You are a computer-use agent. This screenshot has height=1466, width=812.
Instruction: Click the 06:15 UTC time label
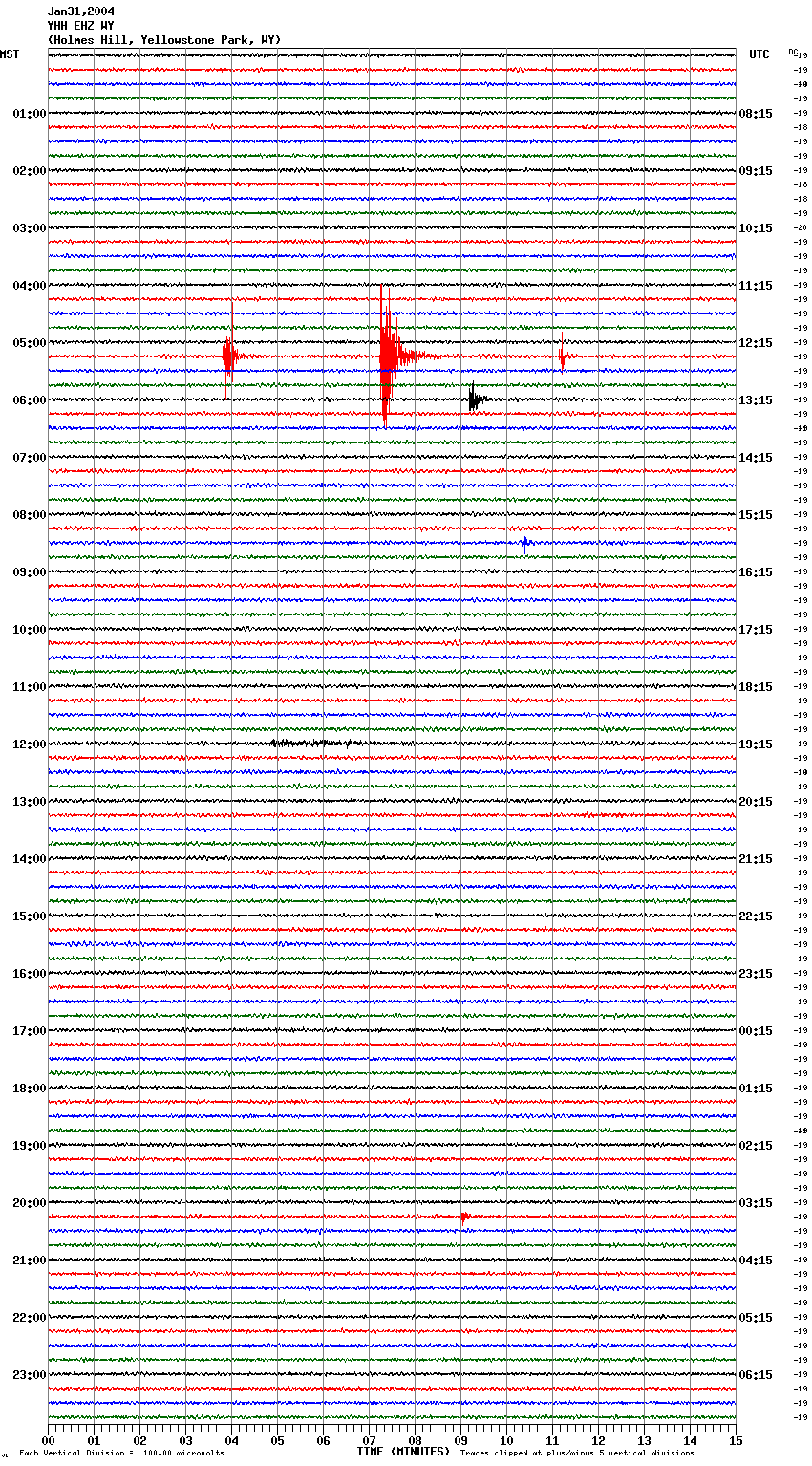coord(756,1375)
